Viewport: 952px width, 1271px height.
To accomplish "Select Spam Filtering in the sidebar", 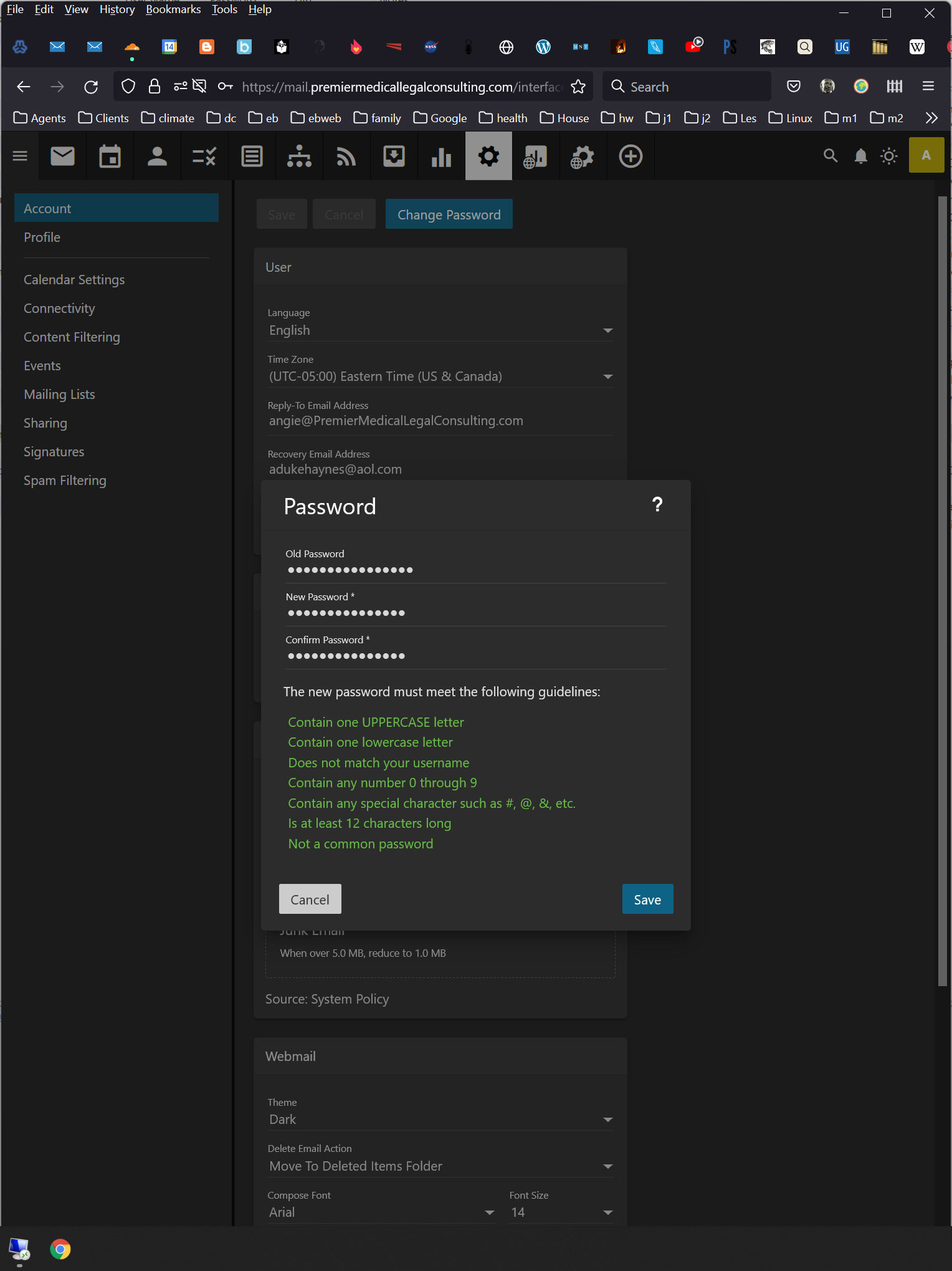I will (x=65, y=481).
